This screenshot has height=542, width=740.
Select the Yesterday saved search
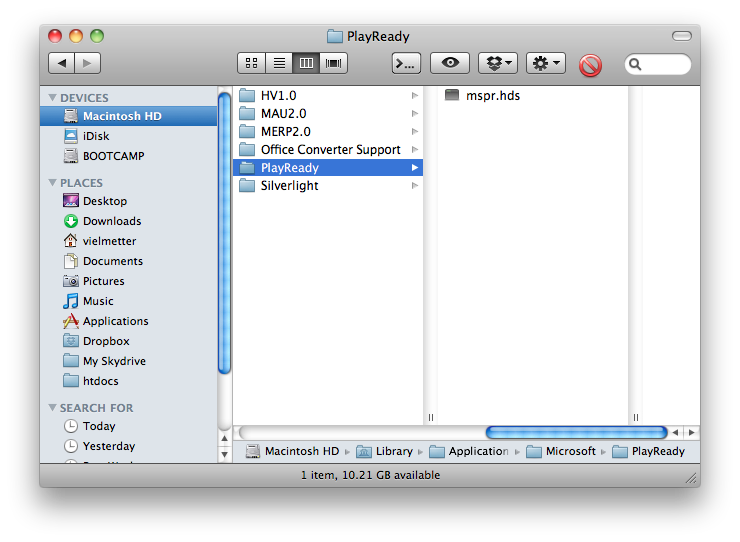(128, 446)
